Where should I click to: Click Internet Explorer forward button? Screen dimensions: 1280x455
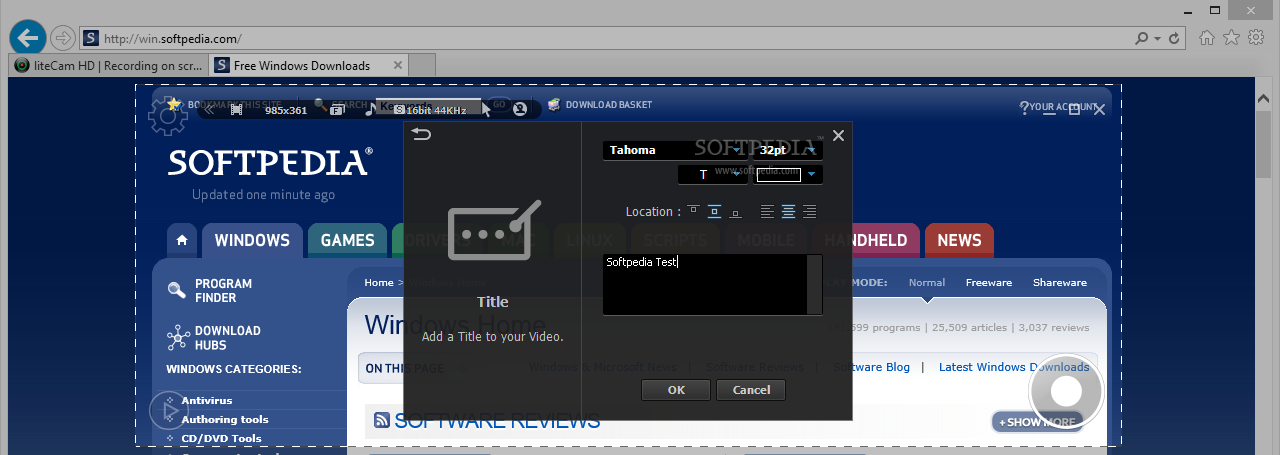pos(62,38)
